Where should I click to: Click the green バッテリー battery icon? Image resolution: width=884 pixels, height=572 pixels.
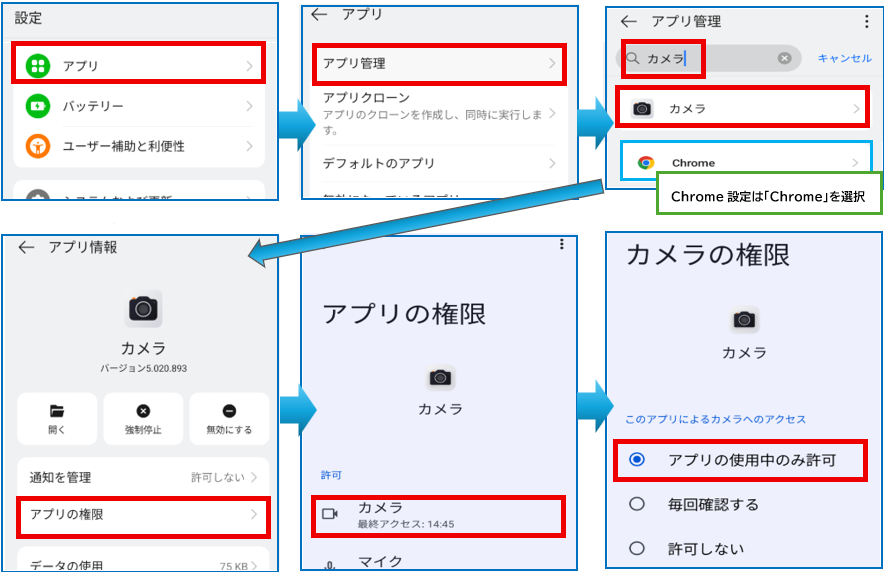(38, 106)
